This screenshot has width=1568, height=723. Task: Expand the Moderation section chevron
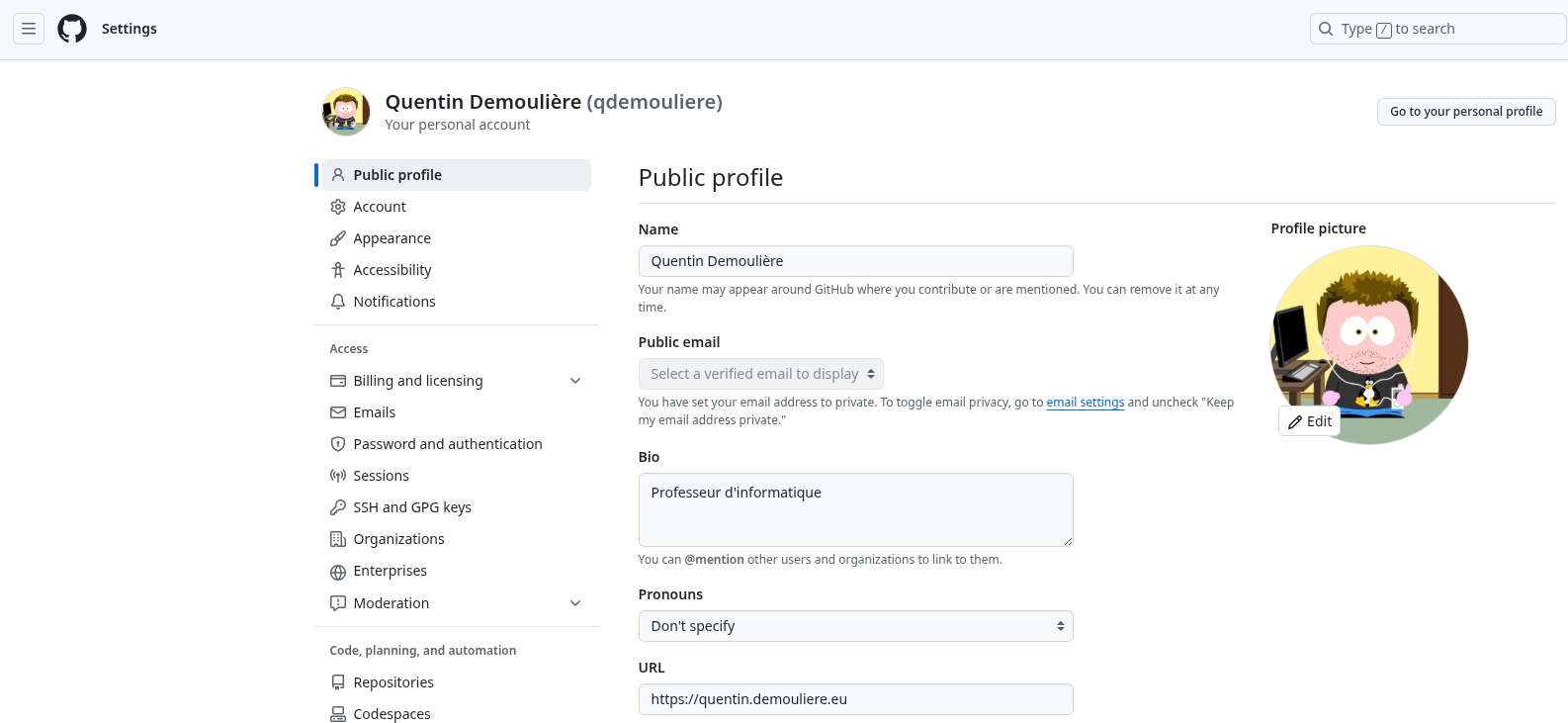[x=575, y=603]
